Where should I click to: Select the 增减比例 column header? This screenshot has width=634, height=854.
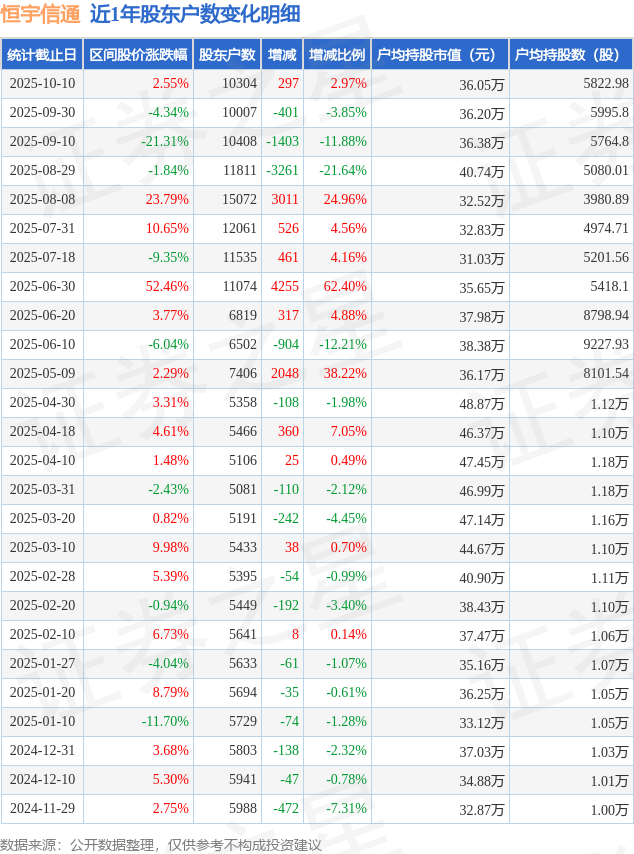tap(337, 55)
